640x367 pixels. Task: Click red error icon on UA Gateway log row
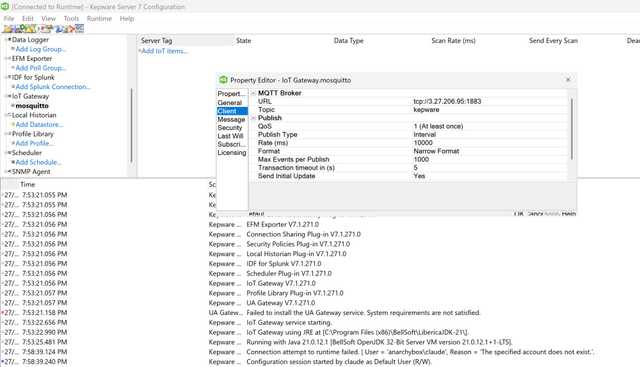(x=2, y=313)
